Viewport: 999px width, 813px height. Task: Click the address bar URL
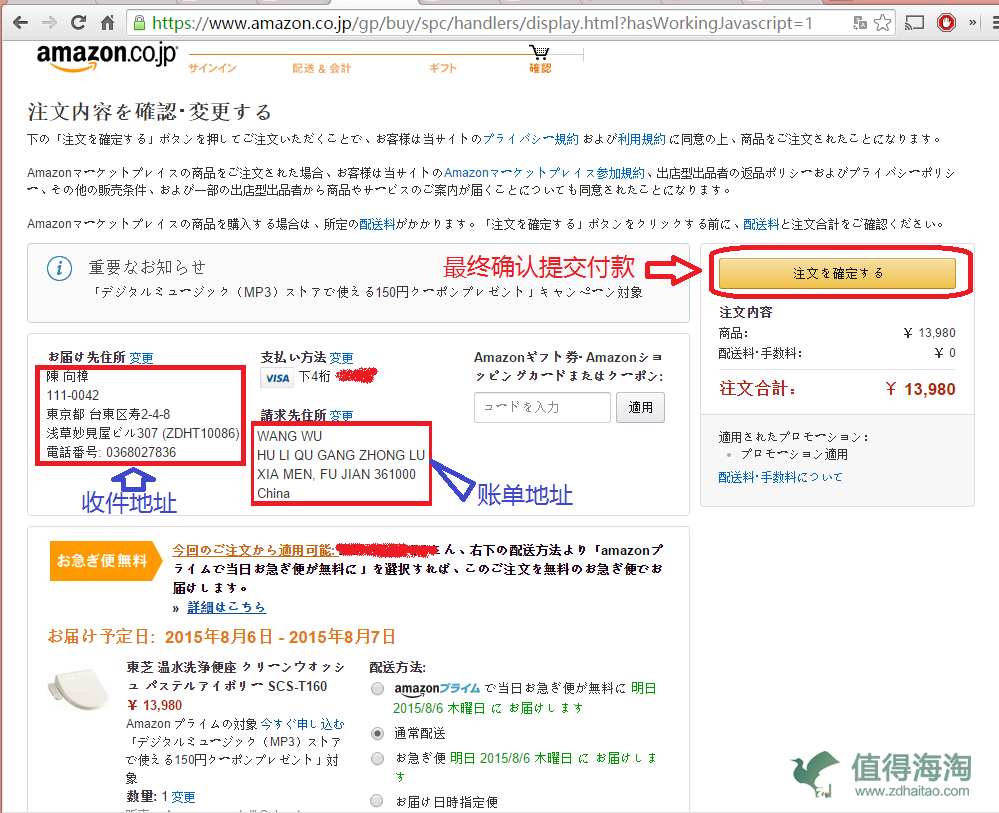482,24
